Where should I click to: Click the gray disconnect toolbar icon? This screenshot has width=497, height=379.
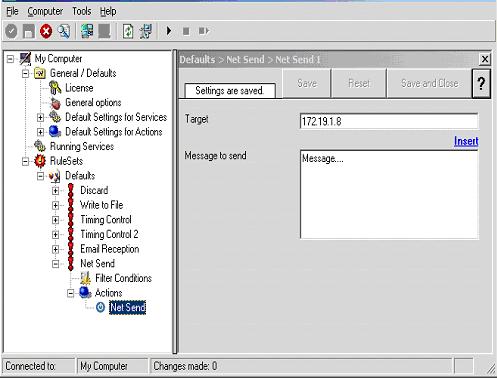[x=104, y=31]
